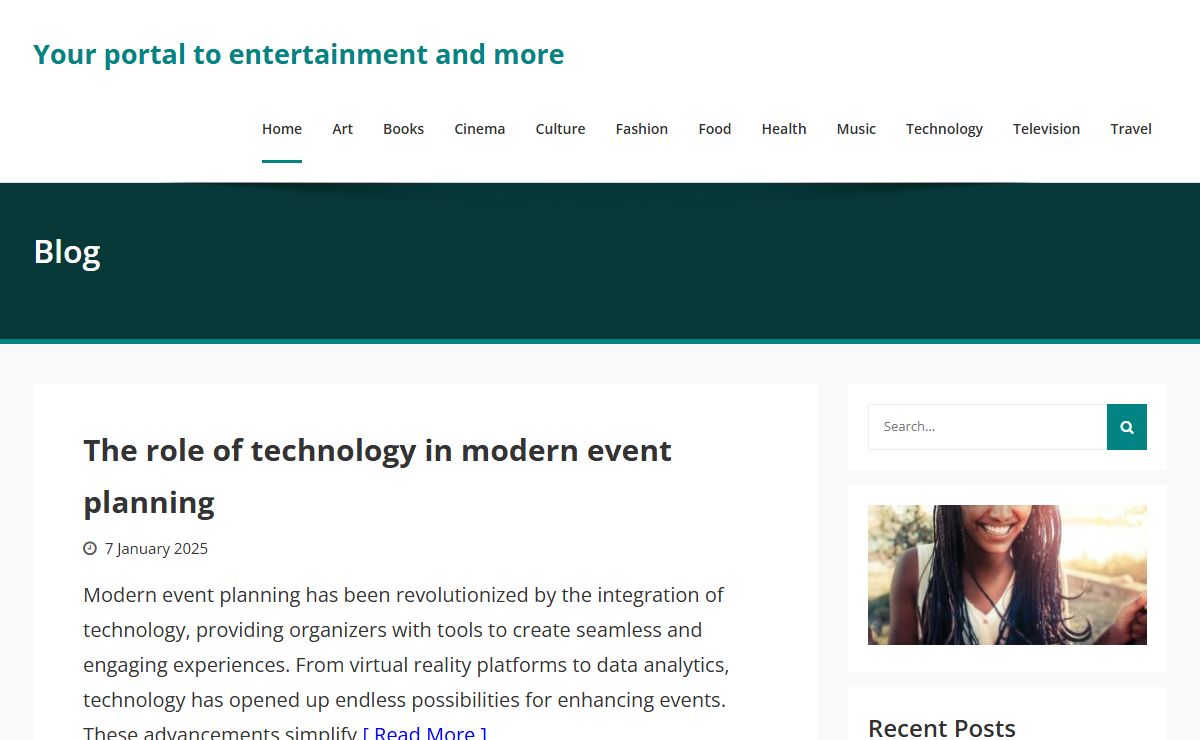Go to the Art category
This screenshot has width=1200, height=740.
tap(343, 129)
